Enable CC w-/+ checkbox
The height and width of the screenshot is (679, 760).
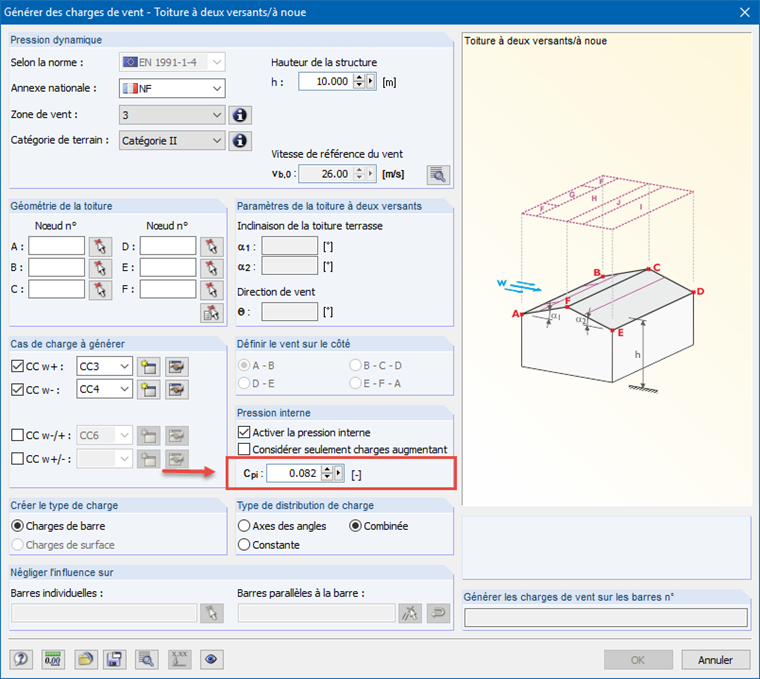17,435
